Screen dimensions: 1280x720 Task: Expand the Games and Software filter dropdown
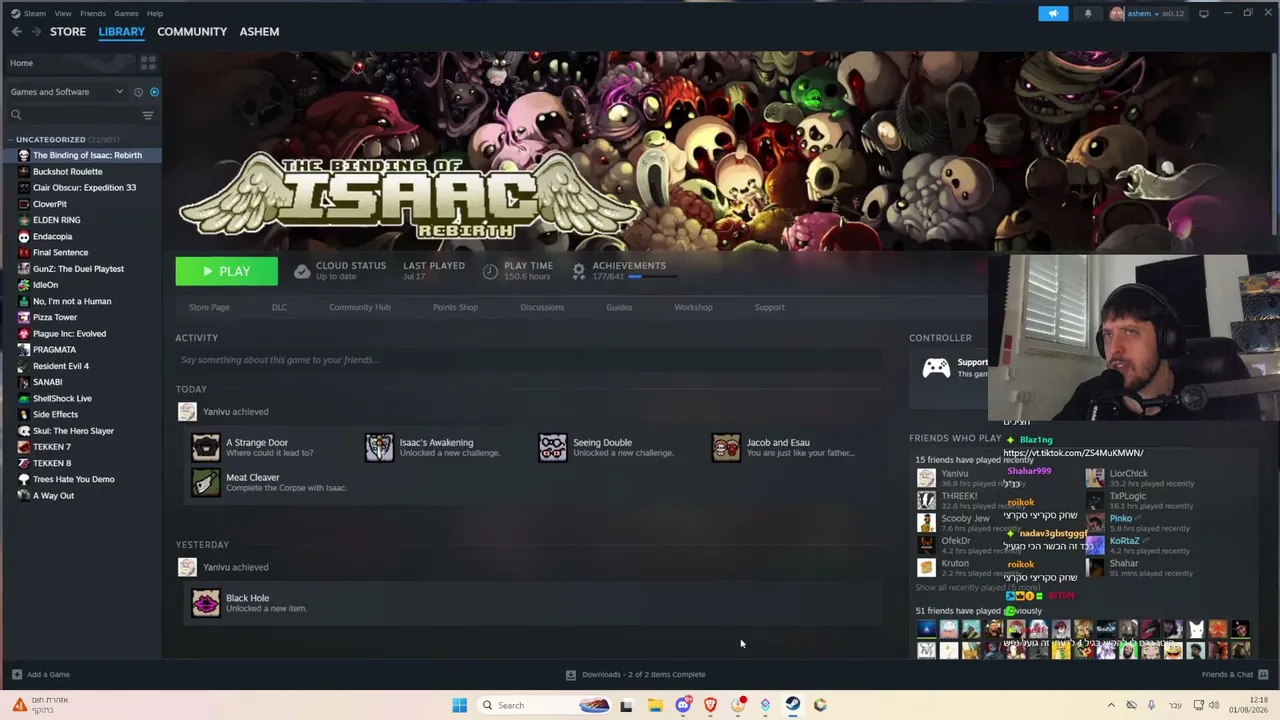pyautogui.click(x=119, y=92)
